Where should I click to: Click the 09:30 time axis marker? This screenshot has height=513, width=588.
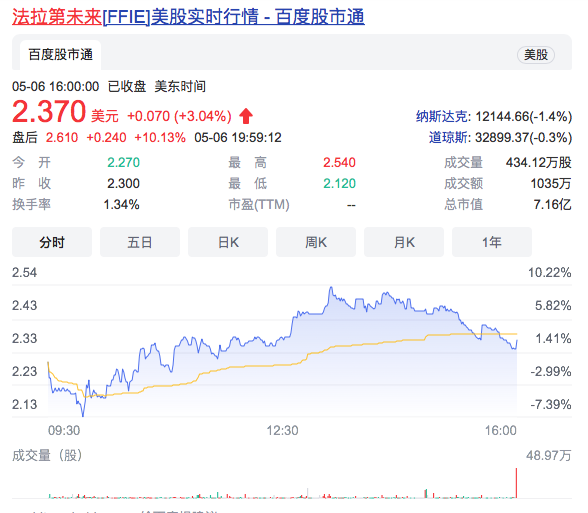pyautogui.click(x=64, y=430)
